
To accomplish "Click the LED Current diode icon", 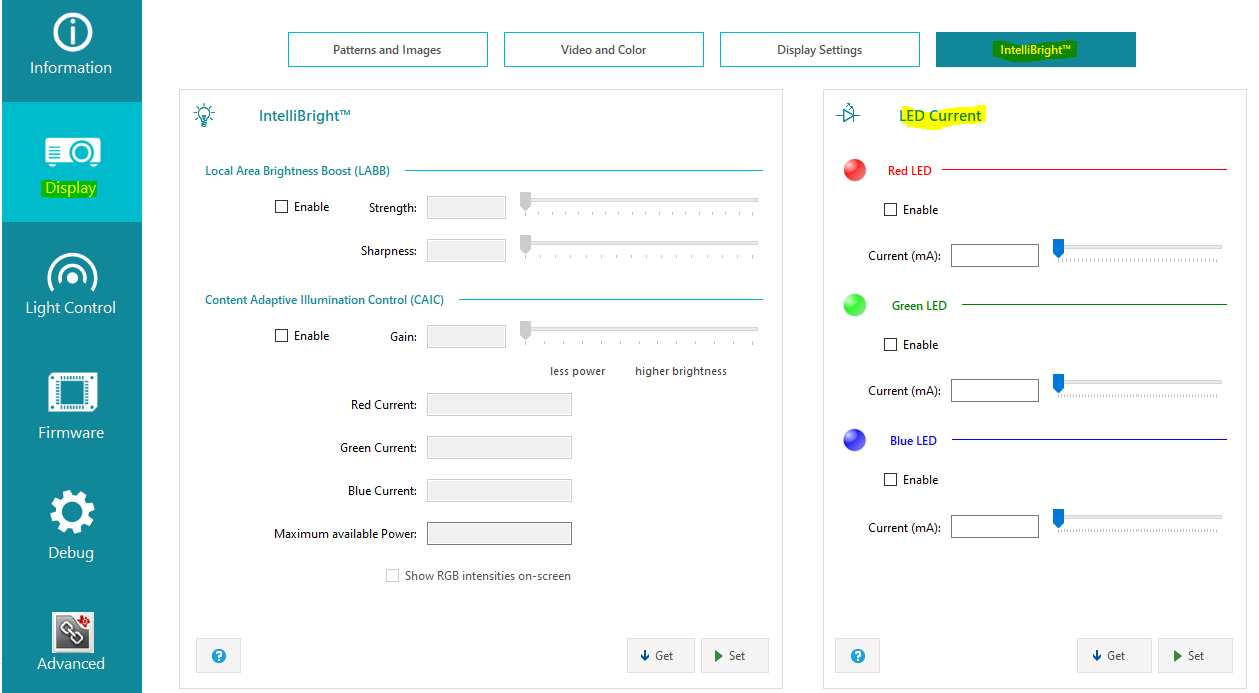I will click(x=848, y=115).
